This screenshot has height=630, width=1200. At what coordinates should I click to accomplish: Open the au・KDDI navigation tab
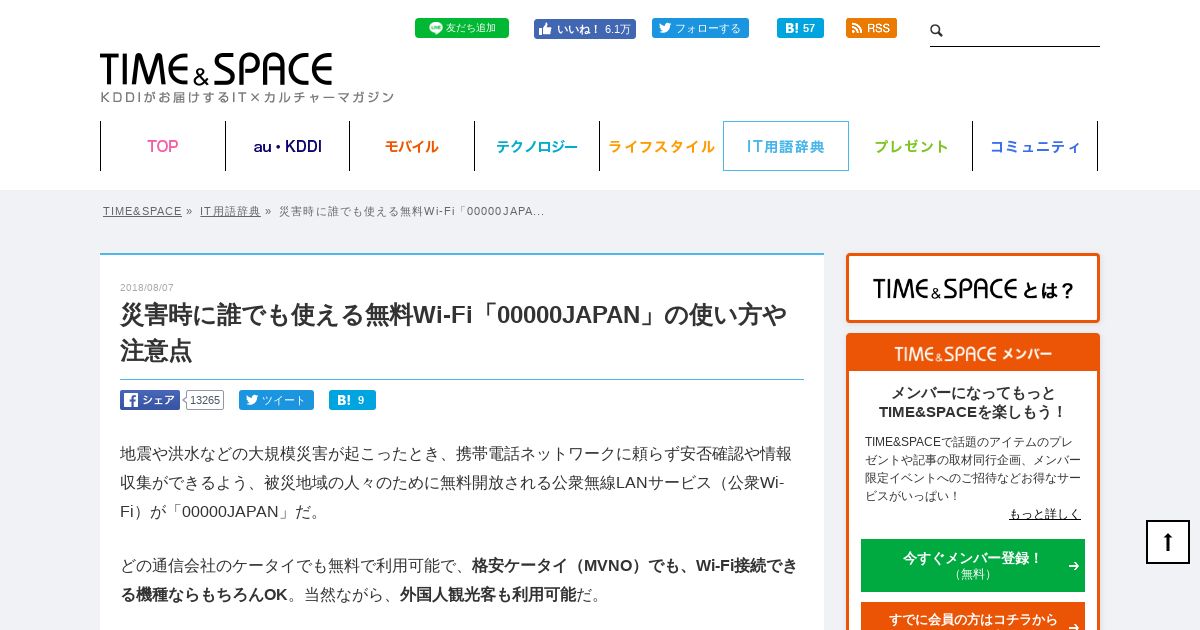[x=288, y=146]
